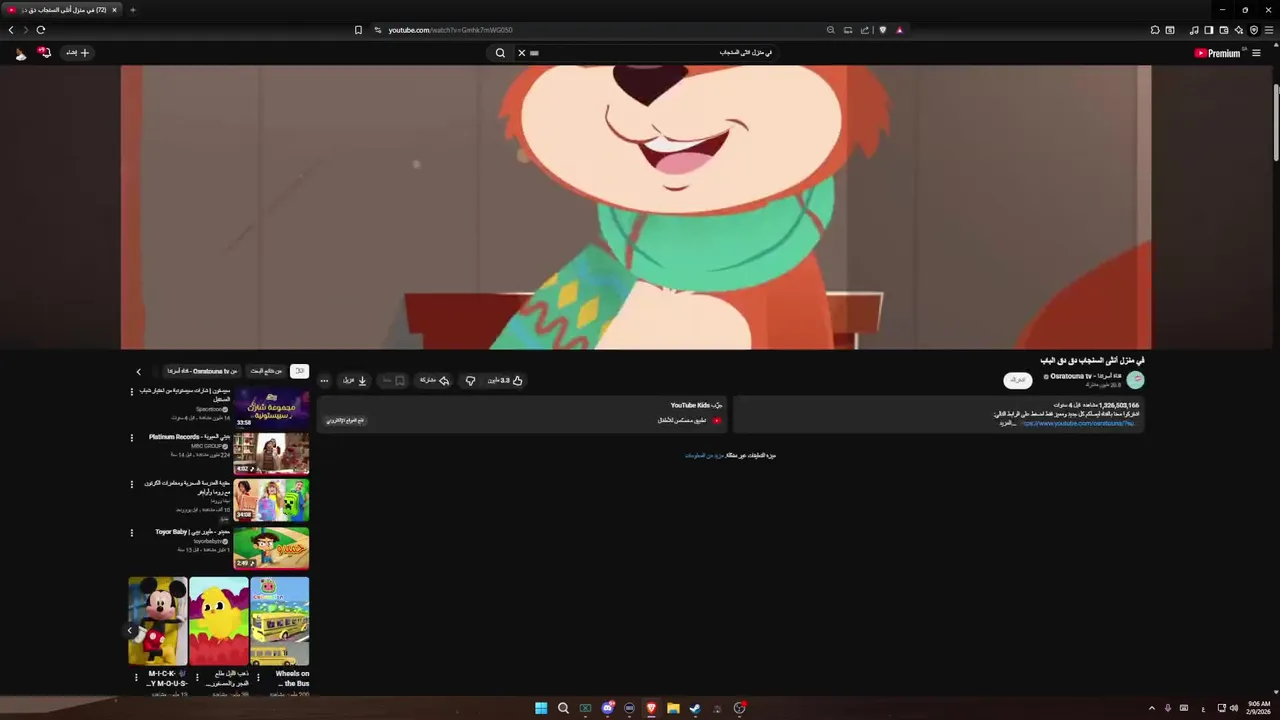
Task: Select the From Osratouna tv chip
Action: point(202,371)
